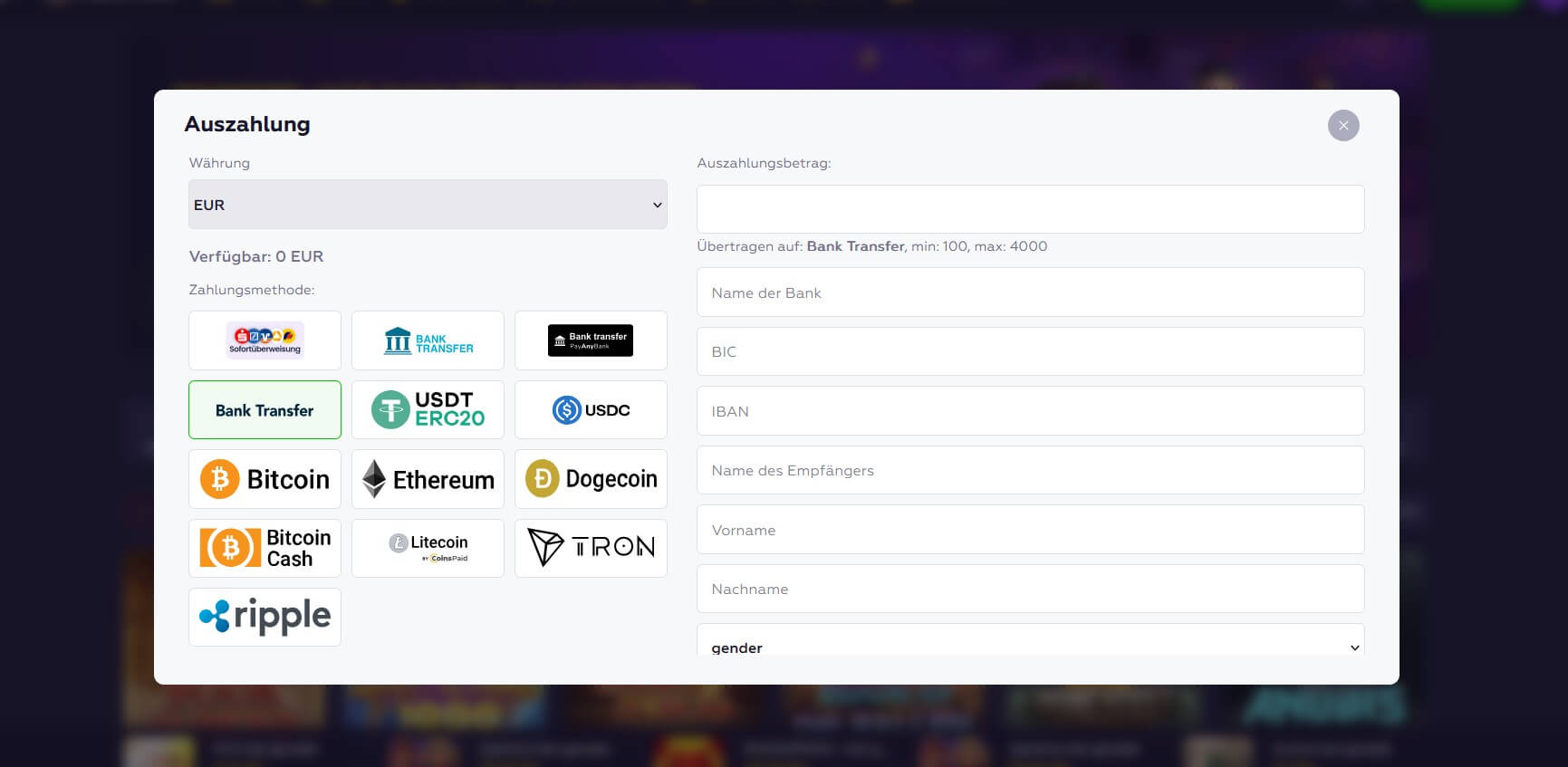Image resolution: width=1568 pixels, height=767 pixels.
Task: Click the Name der Bank field
Action: pyautogui.click(x=1030, y=292)
